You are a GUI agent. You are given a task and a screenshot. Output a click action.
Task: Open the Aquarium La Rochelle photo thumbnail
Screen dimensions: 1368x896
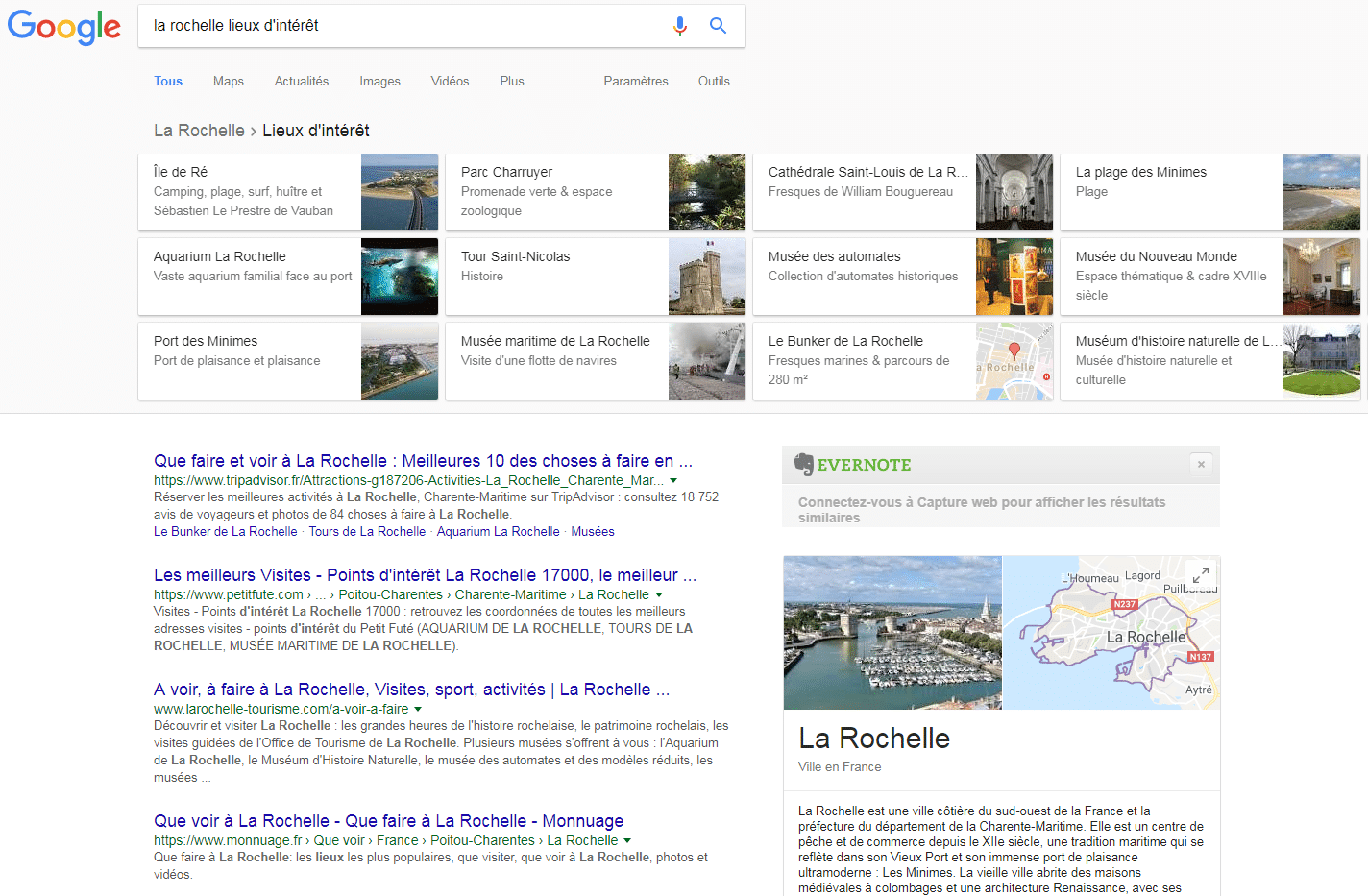(400, 277)
